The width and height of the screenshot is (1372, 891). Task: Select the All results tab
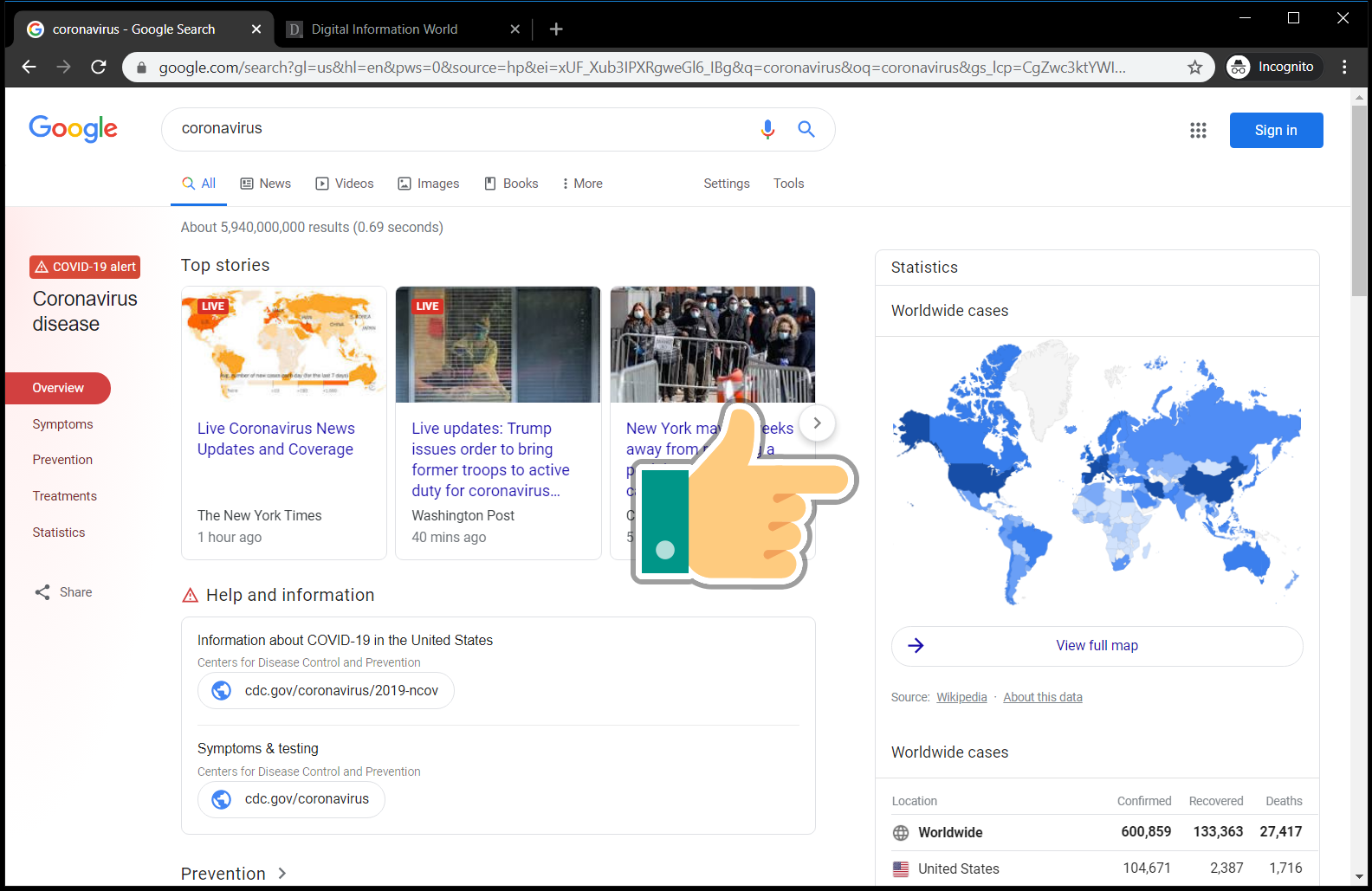(199, 184)
